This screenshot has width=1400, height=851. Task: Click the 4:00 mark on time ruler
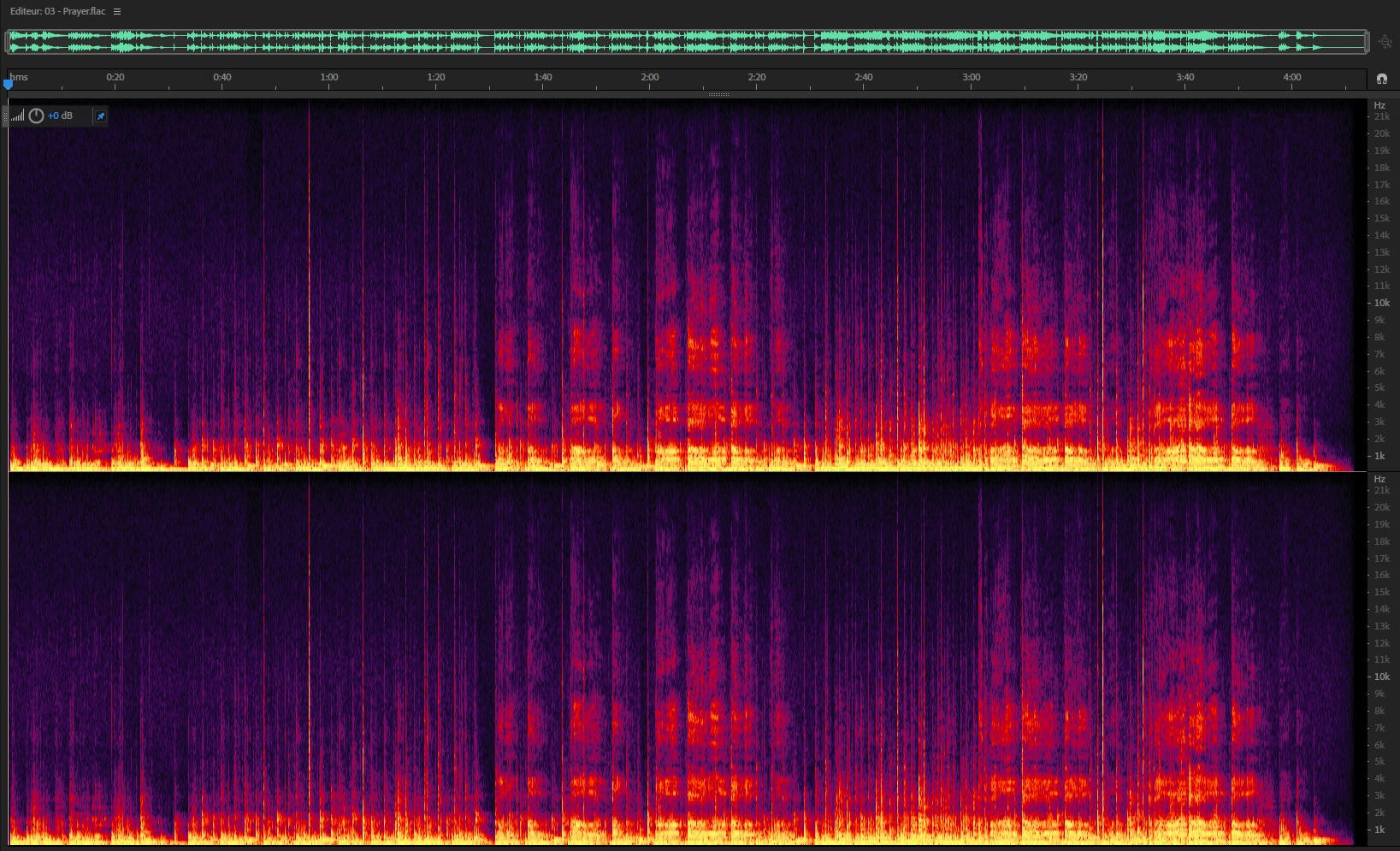[x=1292, y=77]
